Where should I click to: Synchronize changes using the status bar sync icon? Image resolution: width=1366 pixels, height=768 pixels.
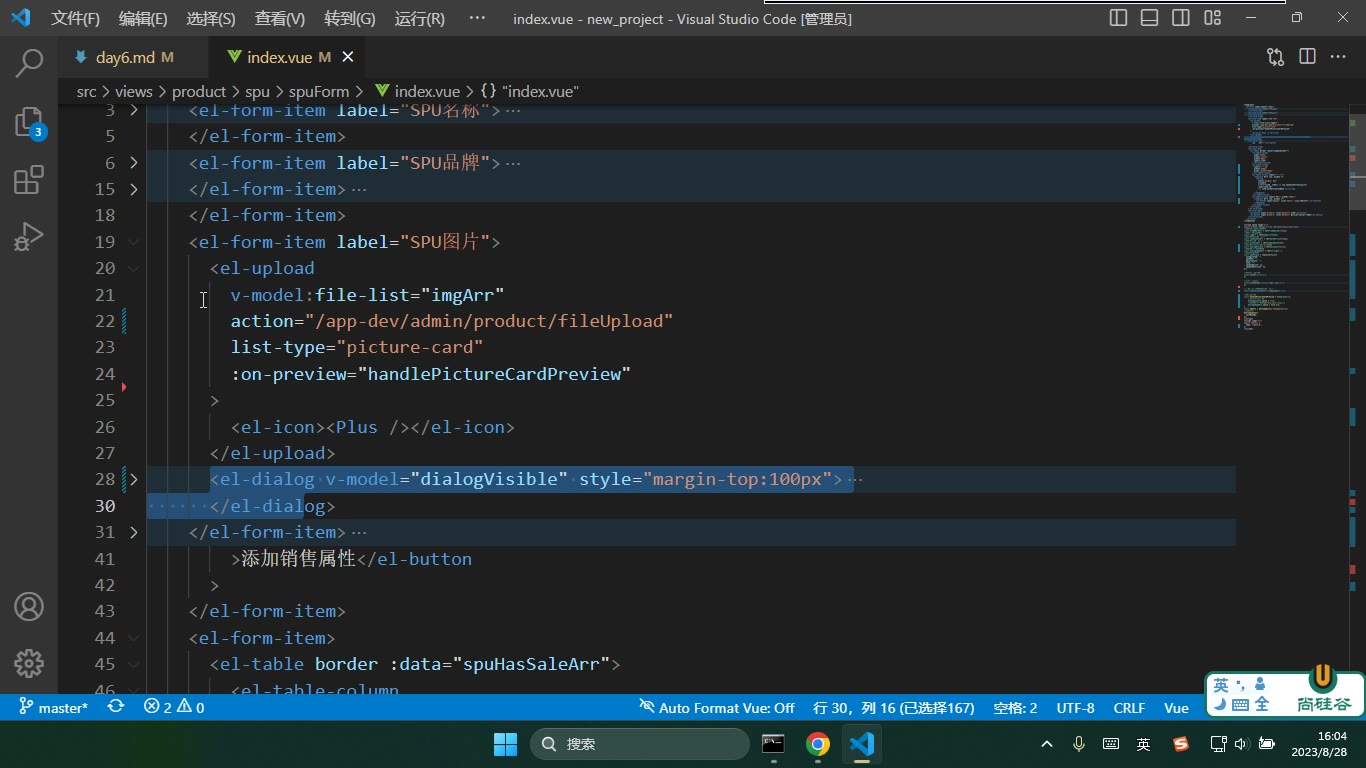tap(116, 707)
